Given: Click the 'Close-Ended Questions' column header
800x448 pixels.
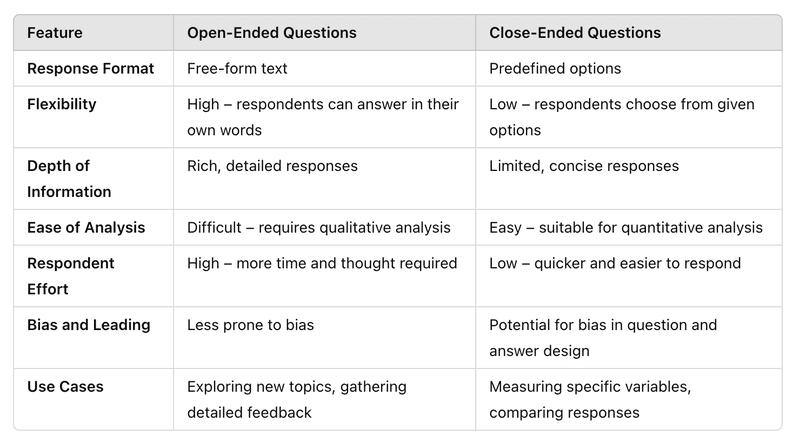Looking at the screenshot, I should click(574, 33).
